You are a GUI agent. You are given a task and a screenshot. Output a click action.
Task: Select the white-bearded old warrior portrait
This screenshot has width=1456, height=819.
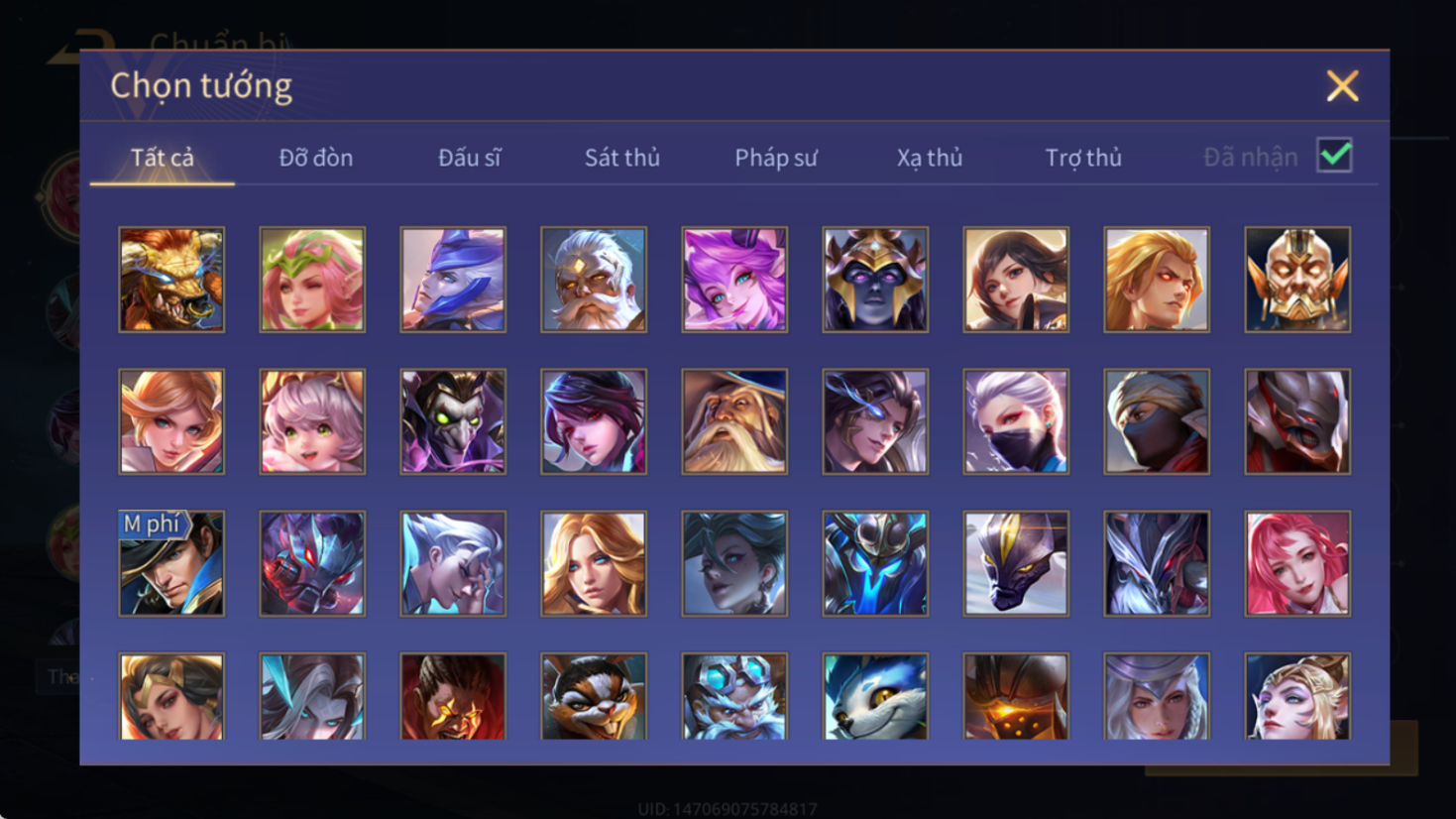tap(594, 280)
